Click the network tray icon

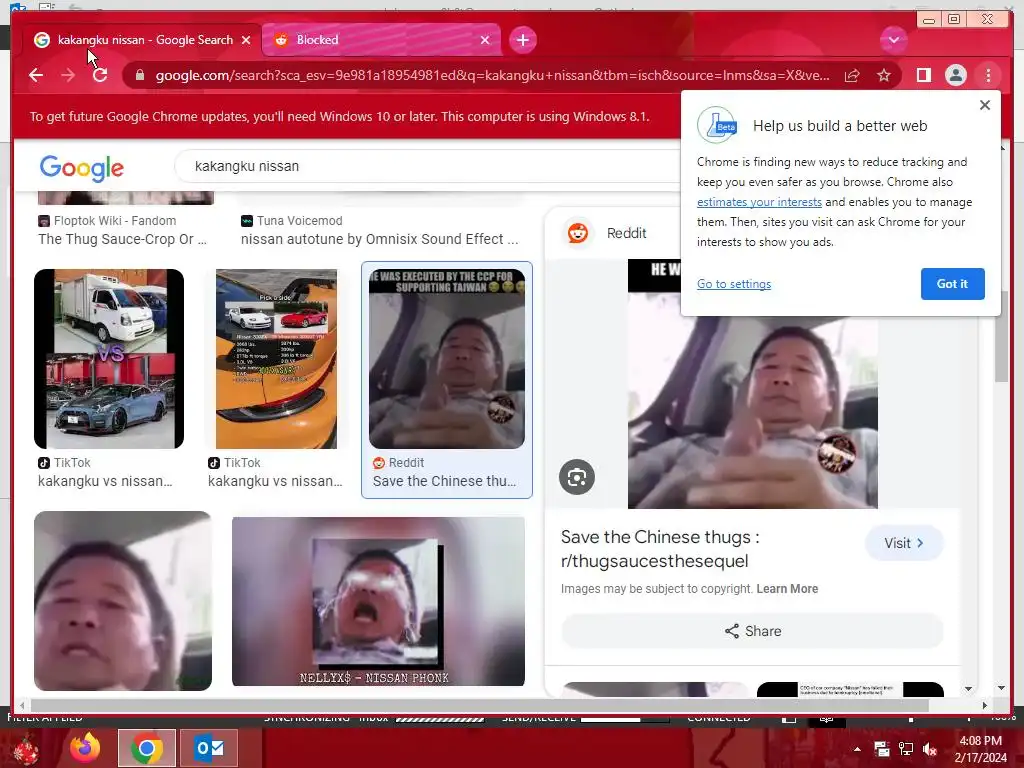pos(906,749)
